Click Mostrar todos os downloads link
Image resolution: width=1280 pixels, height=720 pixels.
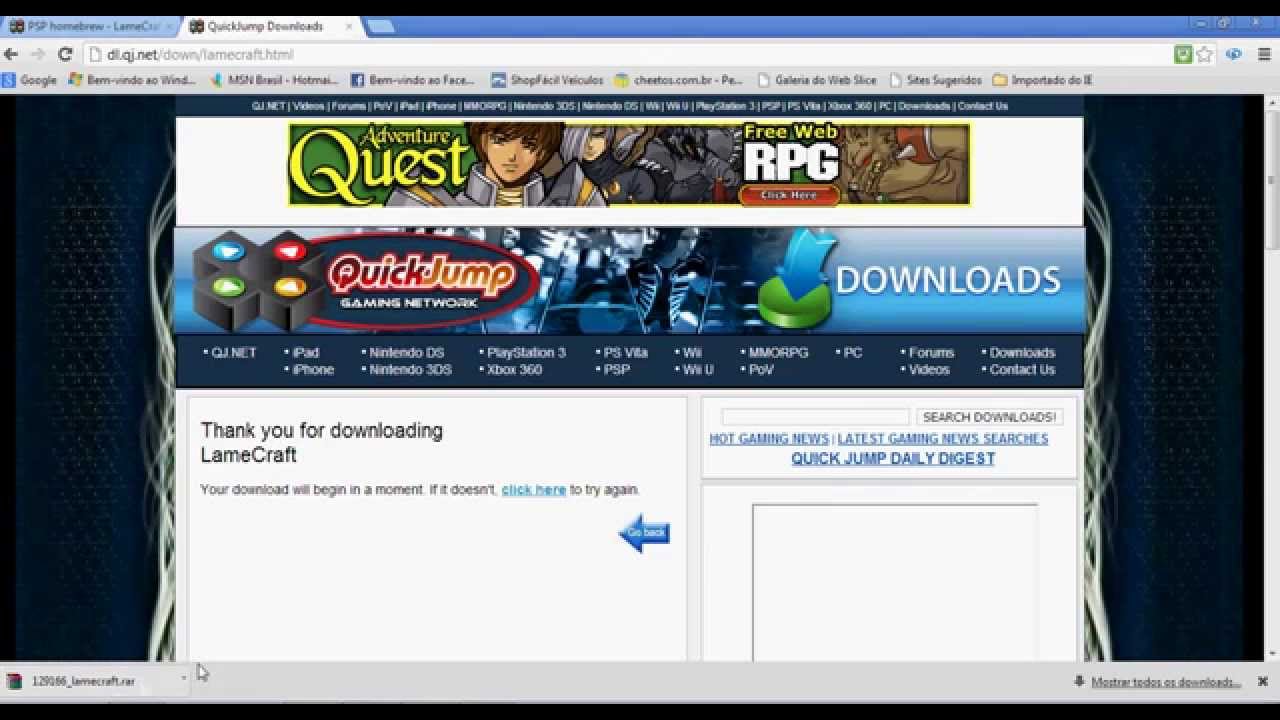pyautogui.click(x=1166, y=682)
